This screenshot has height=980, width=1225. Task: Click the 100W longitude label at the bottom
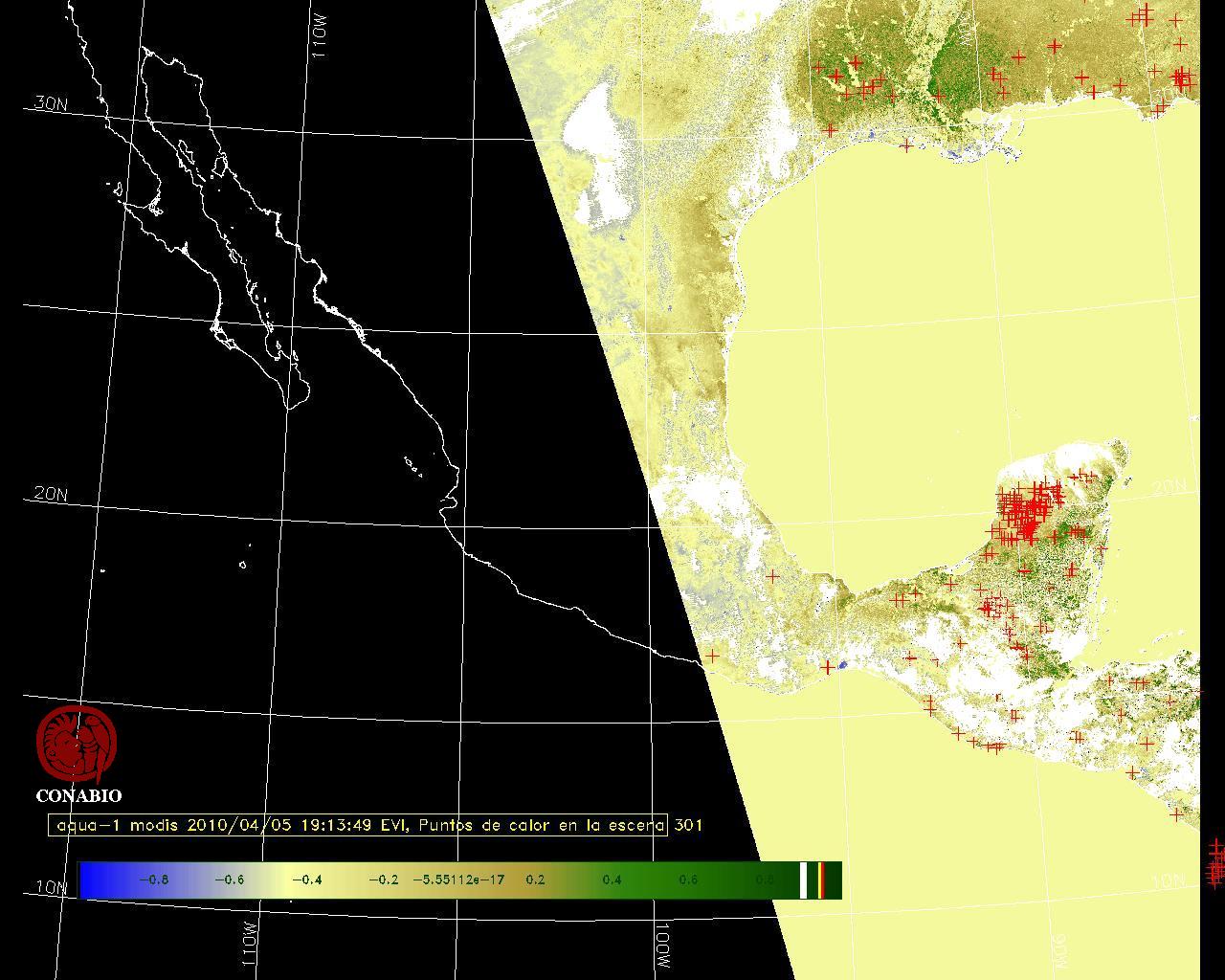[x=664, y=945]
